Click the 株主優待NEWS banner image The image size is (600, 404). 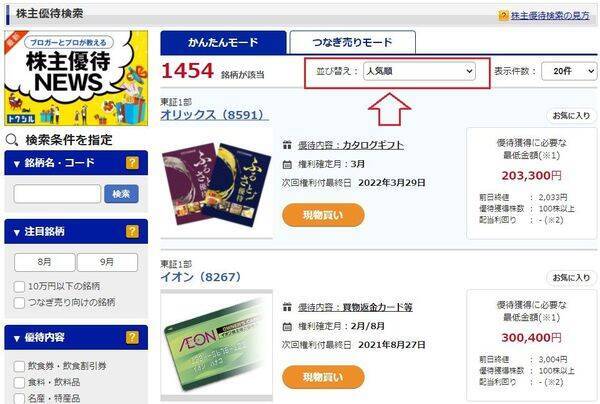pyautogui.click(x=76, y=78)
